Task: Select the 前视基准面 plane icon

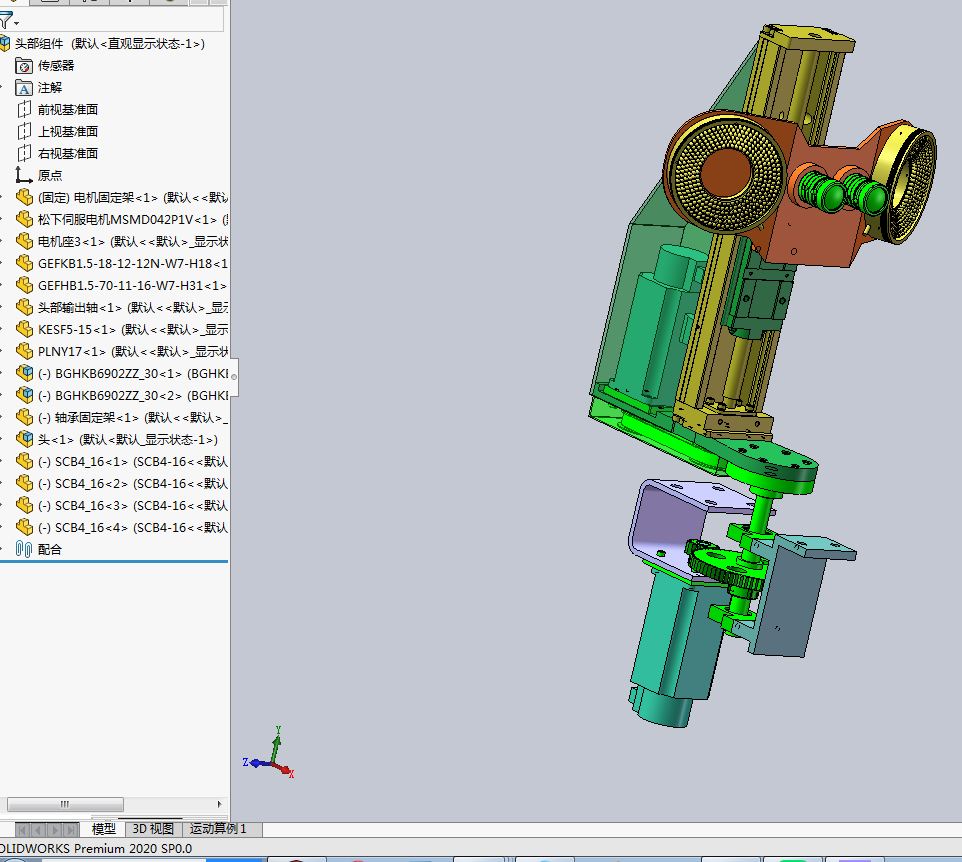Action: 24,110
